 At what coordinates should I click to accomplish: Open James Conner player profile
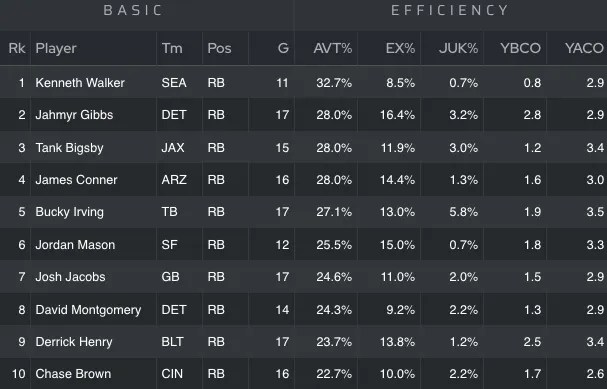coord(76,180)
